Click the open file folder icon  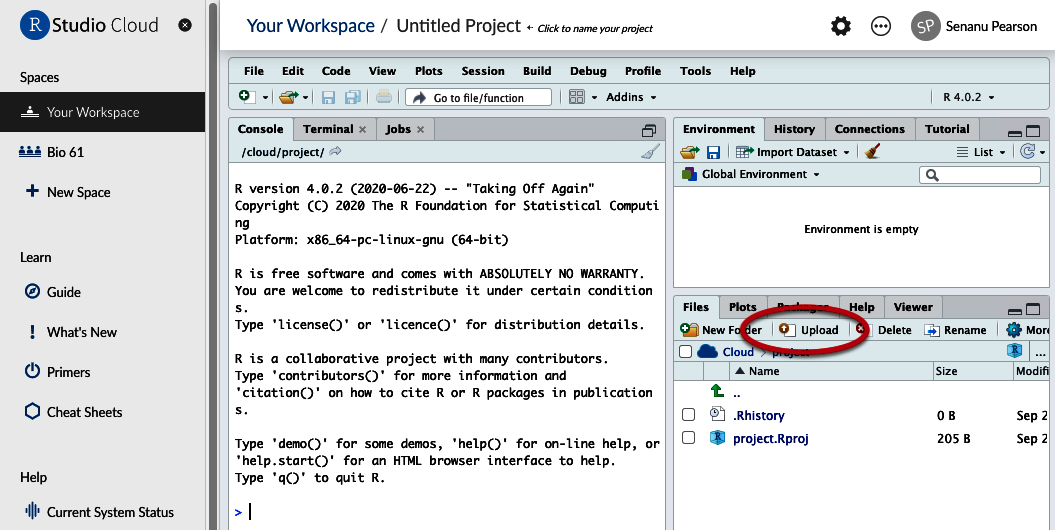pyautogui.click(x=289, y=98)
